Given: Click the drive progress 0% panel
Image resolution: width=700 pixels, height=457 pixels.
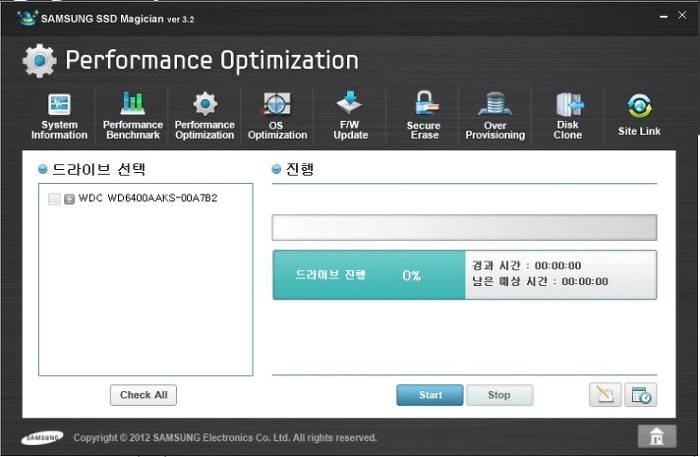Looking at the screenshot, I should point(369,275).
